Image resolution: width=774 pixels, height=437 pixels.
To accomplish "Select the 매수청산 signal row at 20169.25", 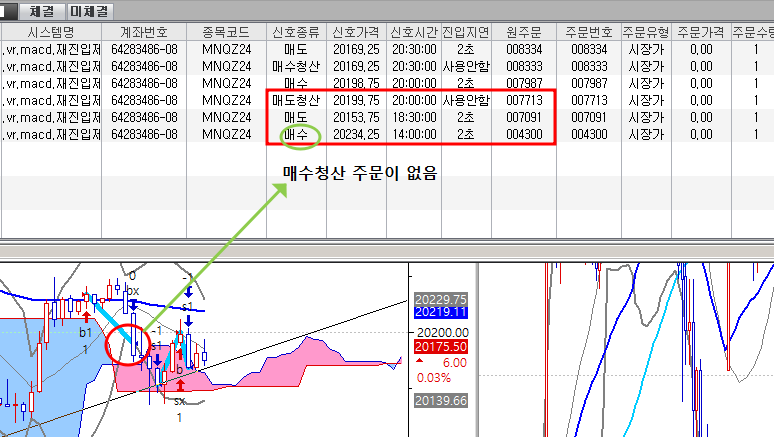I will pos(296,65).
